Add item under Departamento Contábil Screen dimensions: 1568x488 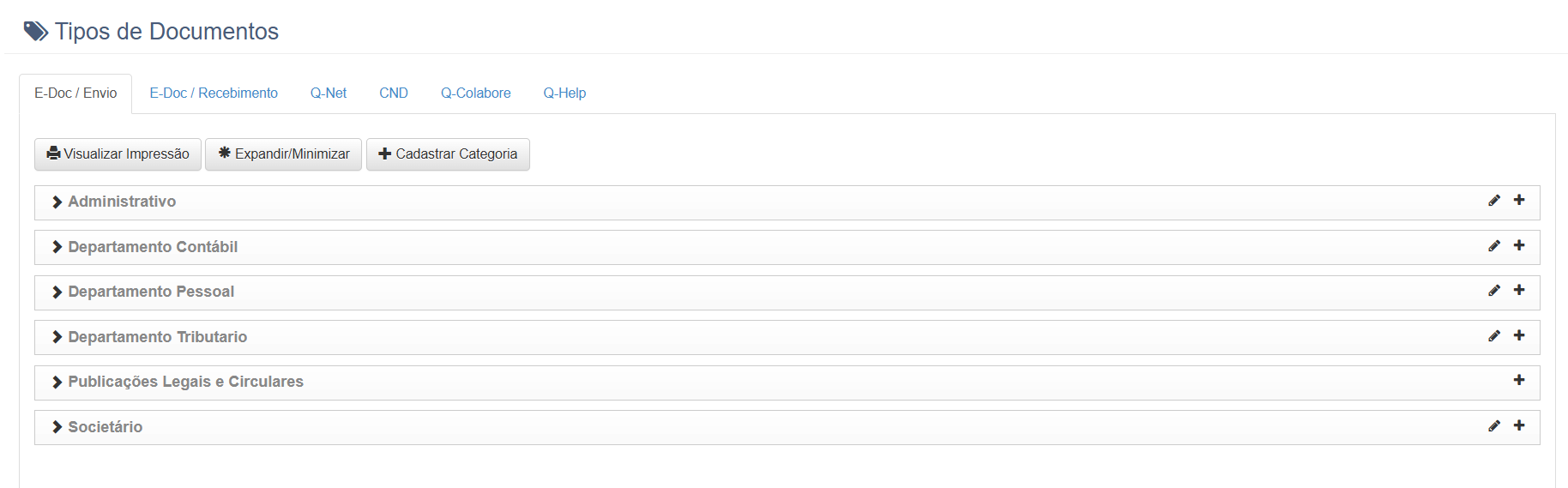(x=1519, y=245)
